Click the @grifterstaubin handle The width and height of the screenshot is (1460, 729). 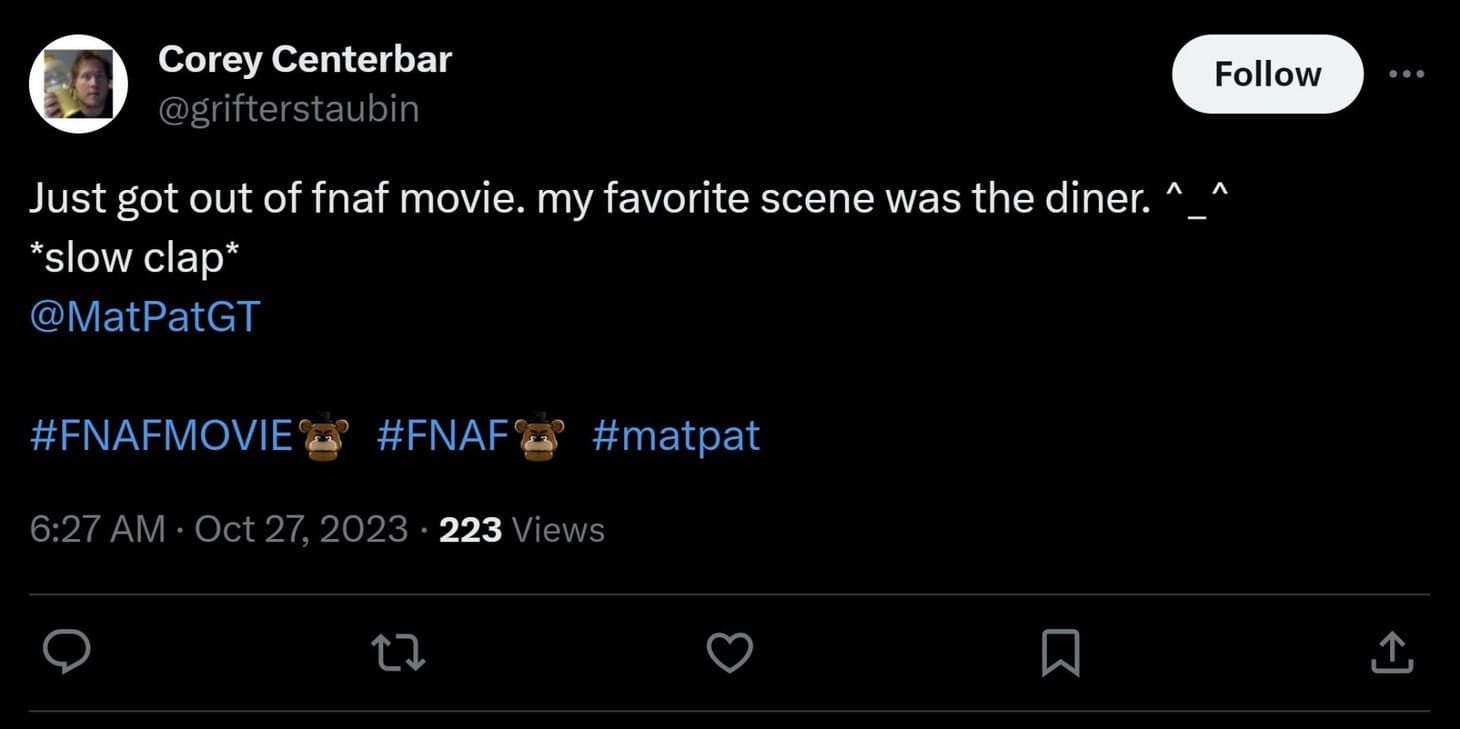tap(288, 108)
